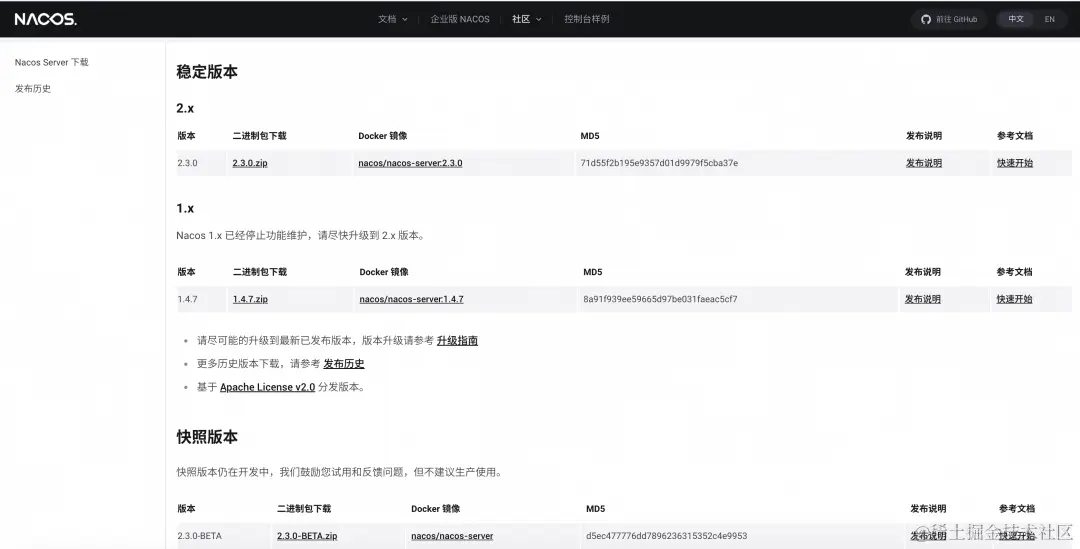Open nacos/nacos-server:2.3.0 Docker image link
Image resolution: width=1080 pixels, height=549 pixels.
coord(411,163)
